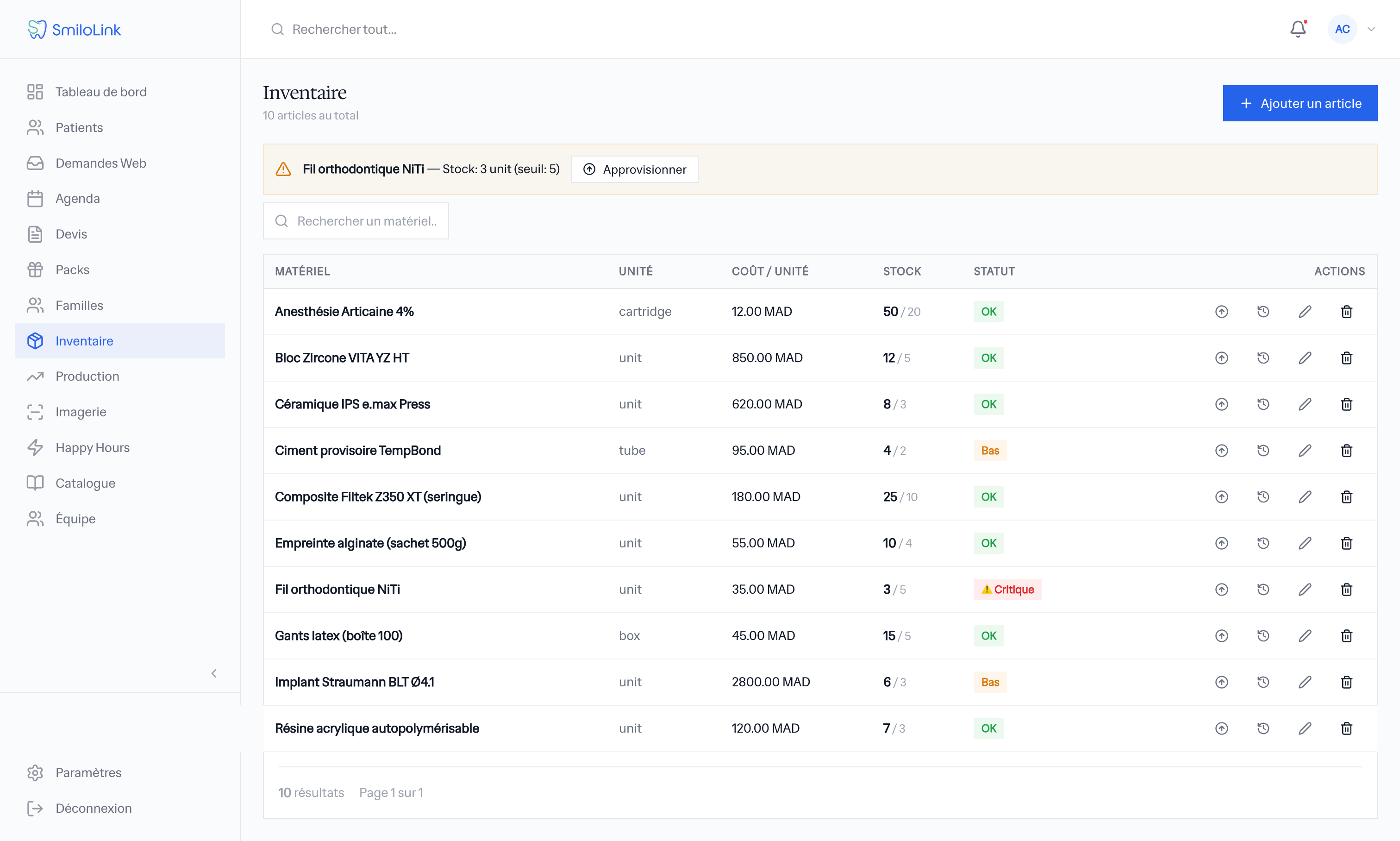The height and width of the screenshot is (841, 1400).
Task: Navigate to Catalogue section
Action: (85, 483)
